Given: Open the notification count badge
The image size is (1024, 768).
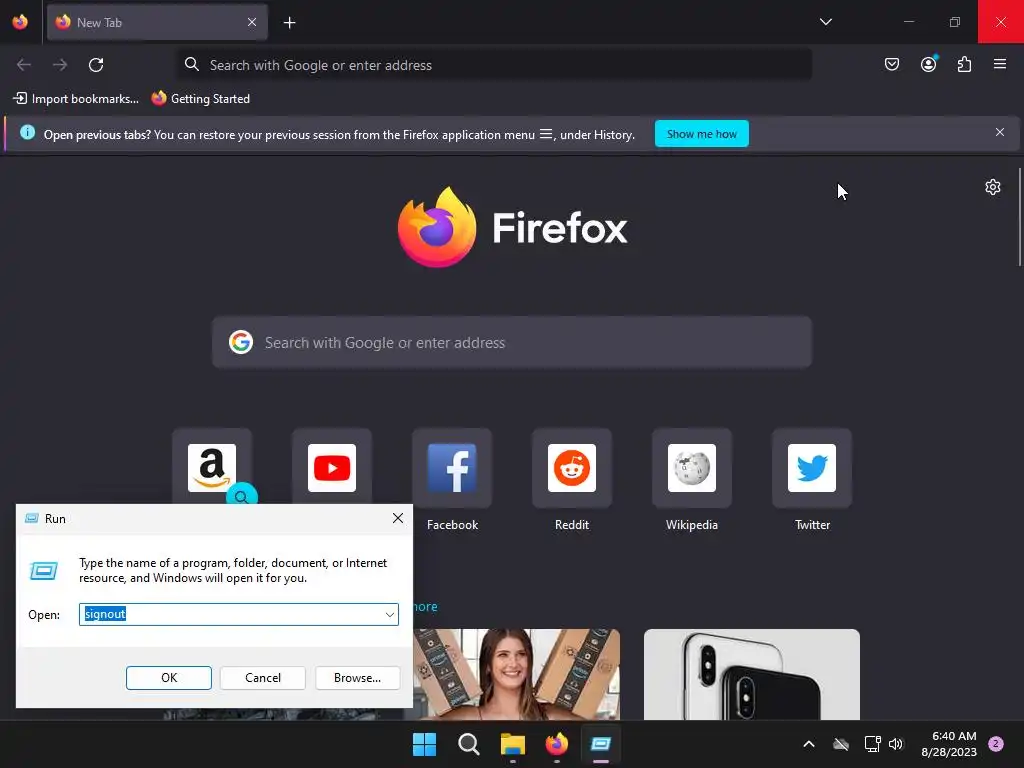Looking at the screenshot, I should click(x=996, y=744).
